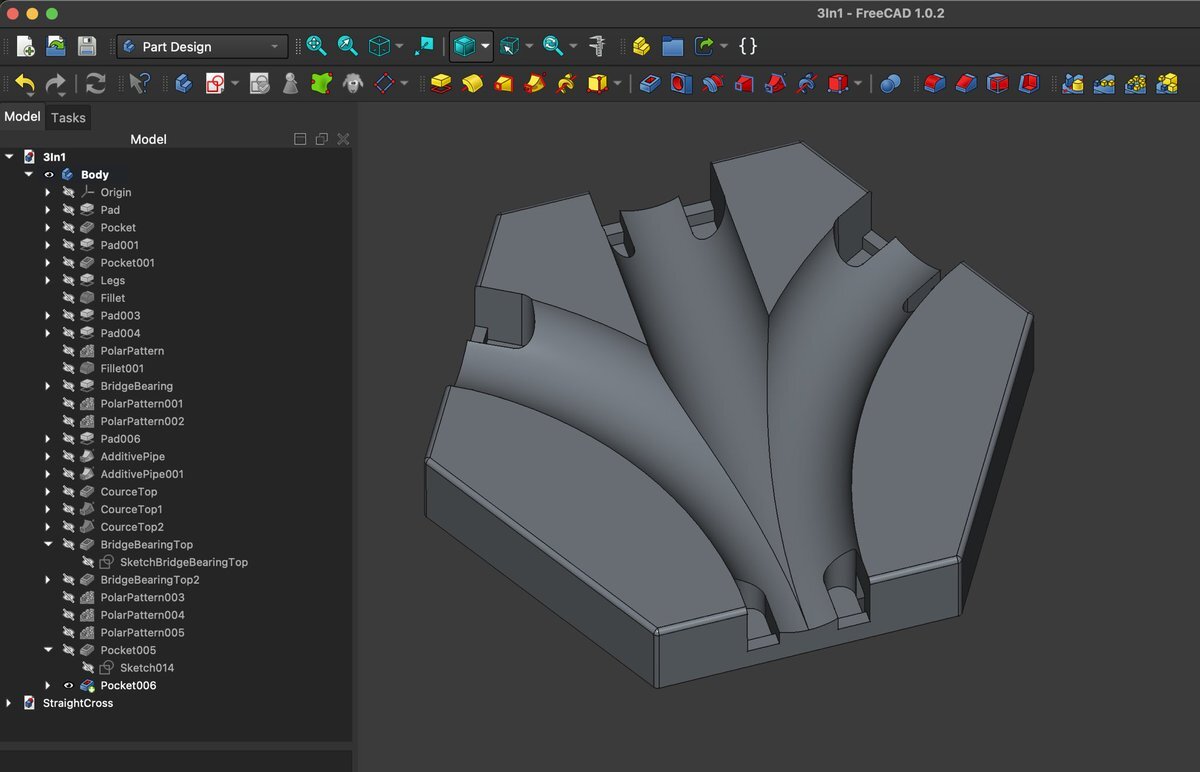Click the Undo arrow icon
The width and height of the screenshot is (1200, 772).
click(25, 84)
